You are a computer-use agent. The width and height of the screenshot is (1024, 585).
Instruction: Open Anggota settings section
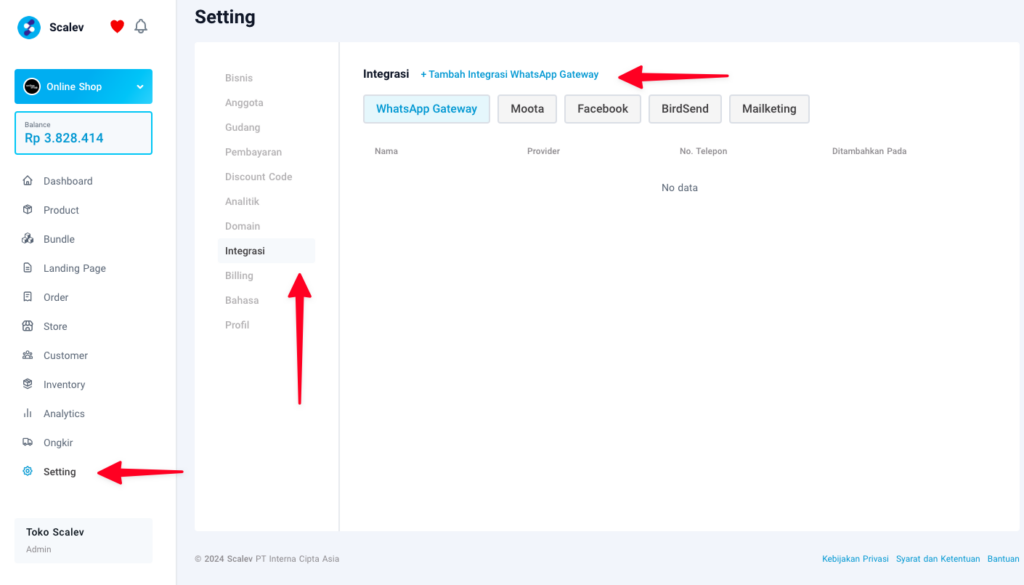tap(244, 103)
